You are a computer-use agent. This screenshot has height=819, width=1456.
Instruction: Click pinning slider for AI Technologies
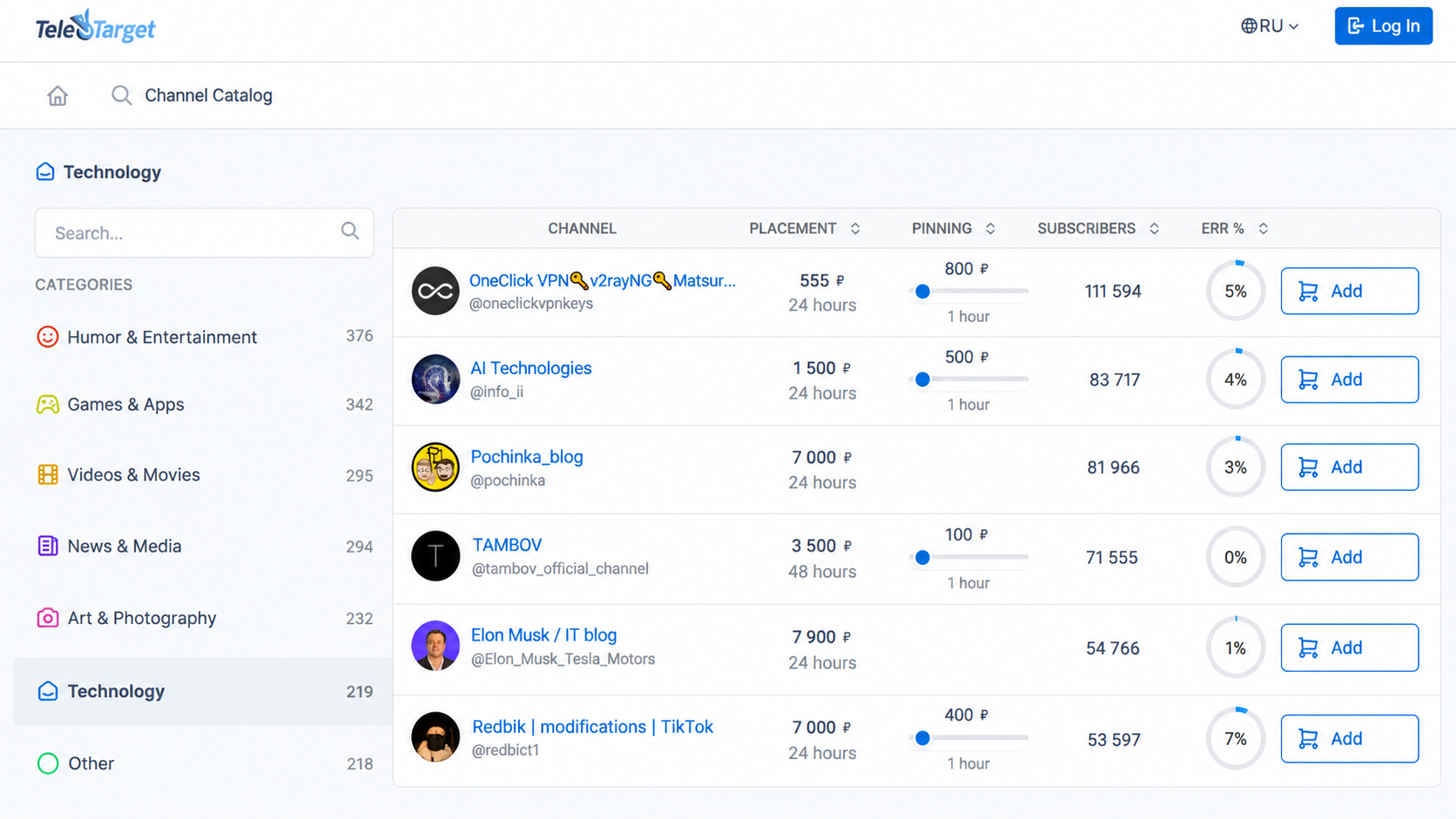point(968,379)
